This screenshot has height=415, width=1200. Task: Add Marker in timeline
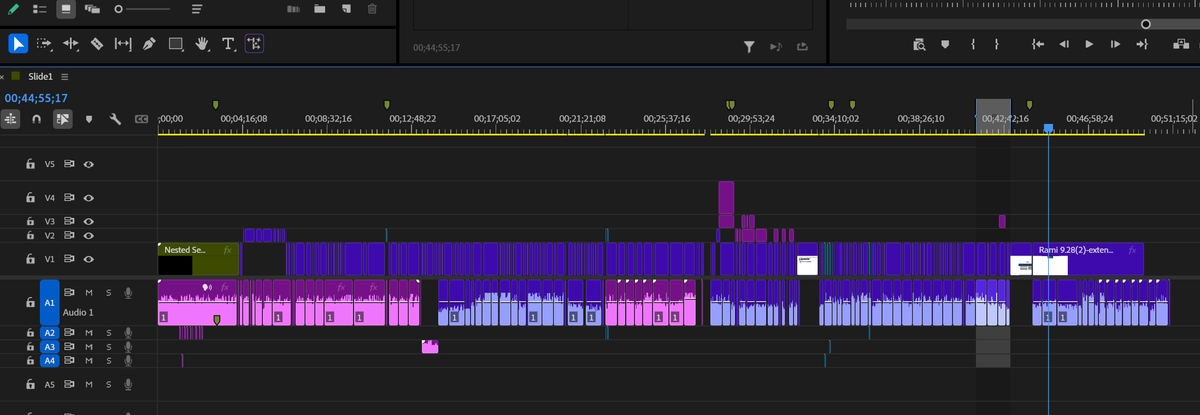[89, 119]
